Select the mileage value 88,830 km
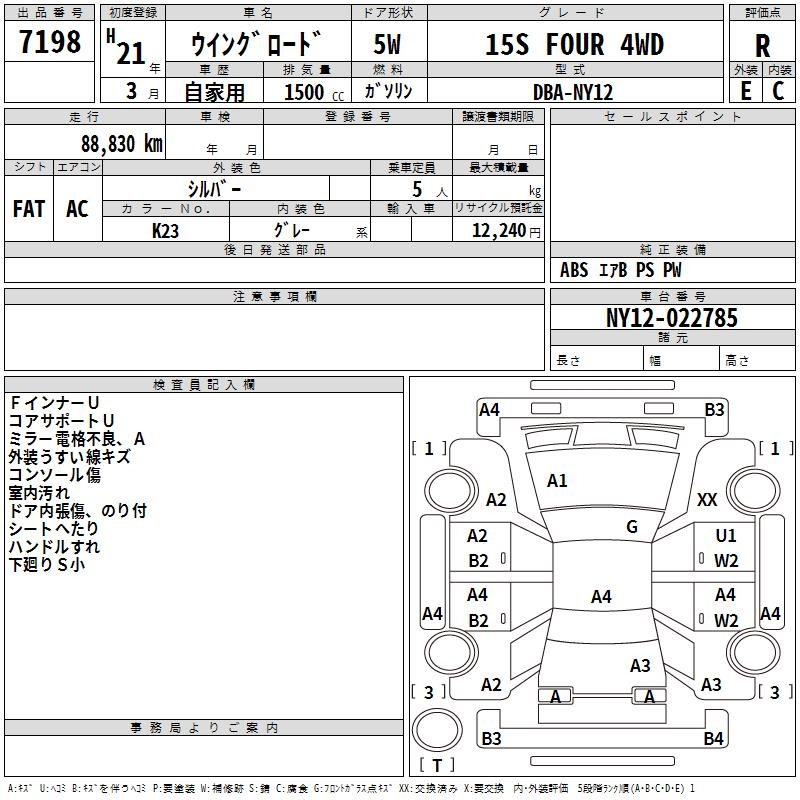 pos(122,143)
